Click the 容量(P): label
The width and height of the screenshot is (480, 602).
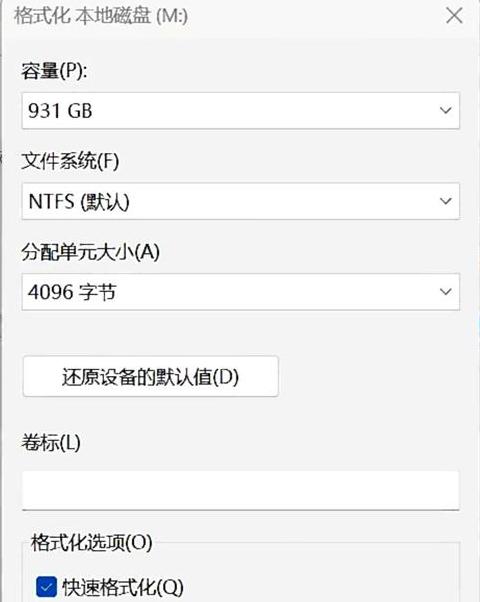pos(54,71)
